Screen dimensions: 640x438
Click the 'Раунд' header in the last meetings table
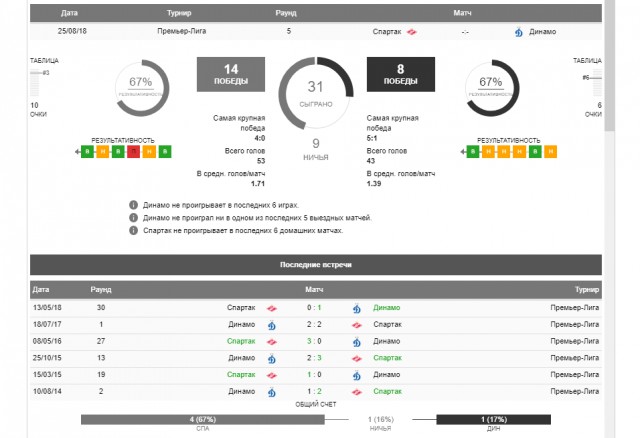click(101, 289)
